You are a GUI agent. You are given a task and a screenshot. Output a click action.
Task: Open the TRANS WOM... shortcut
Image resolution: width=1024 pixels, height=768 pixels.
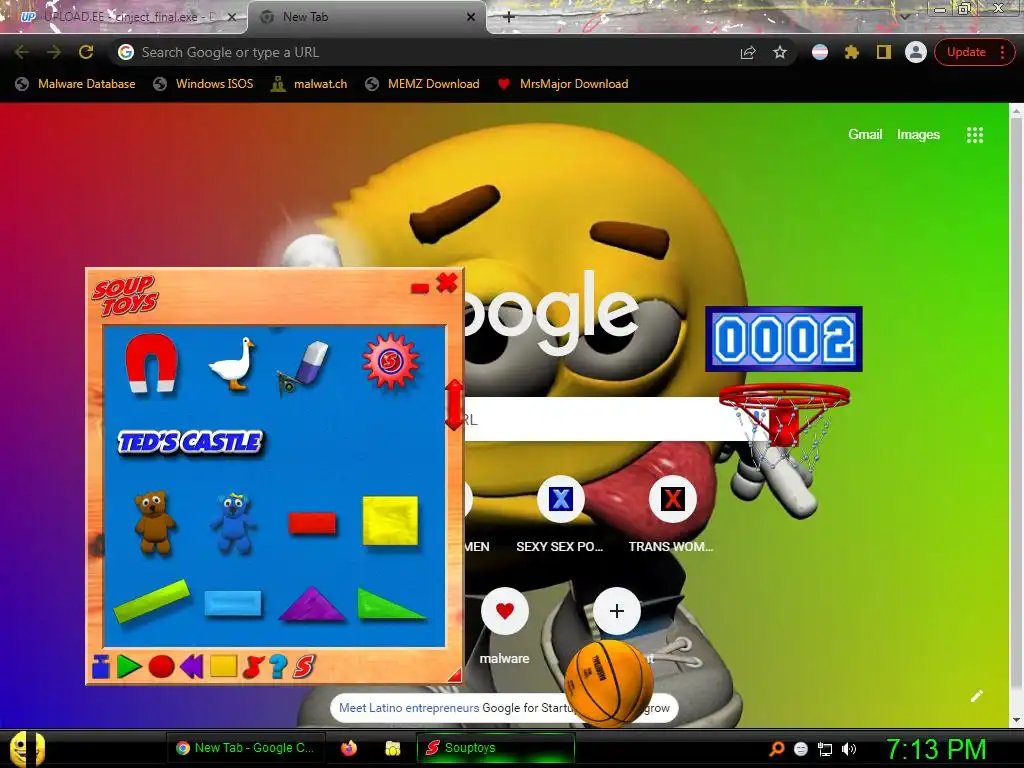click(x=671, y=516)
